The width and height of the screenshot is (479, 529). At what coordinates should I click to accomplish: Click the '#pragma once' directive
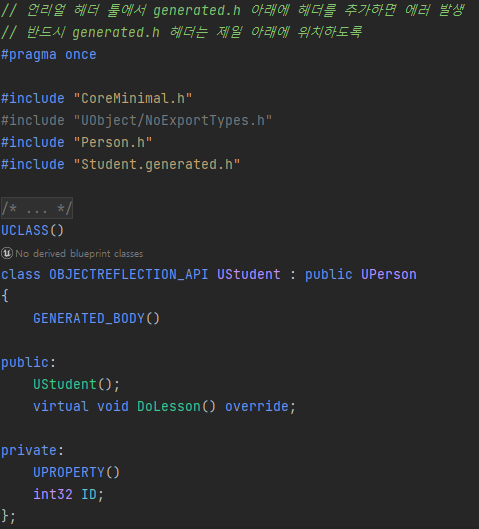49,55
